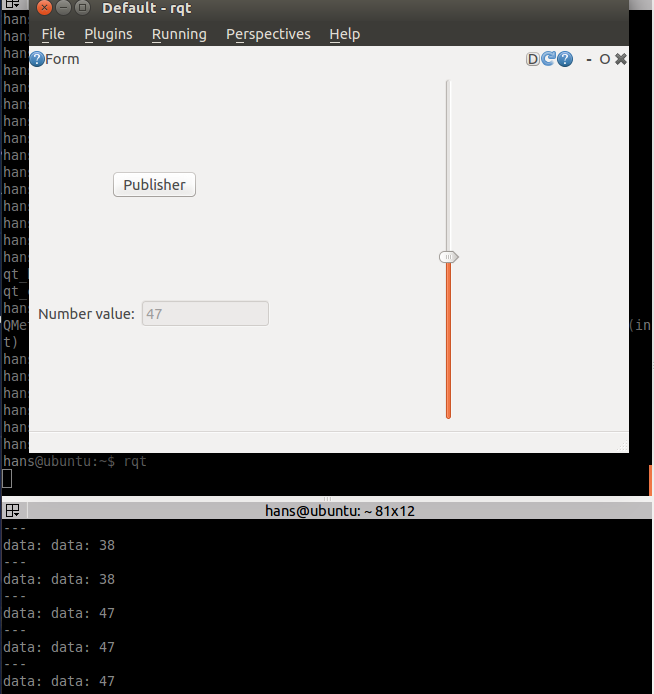Click the orange filled part of slider track
This screenshot has height=694, width=654.
448,341
